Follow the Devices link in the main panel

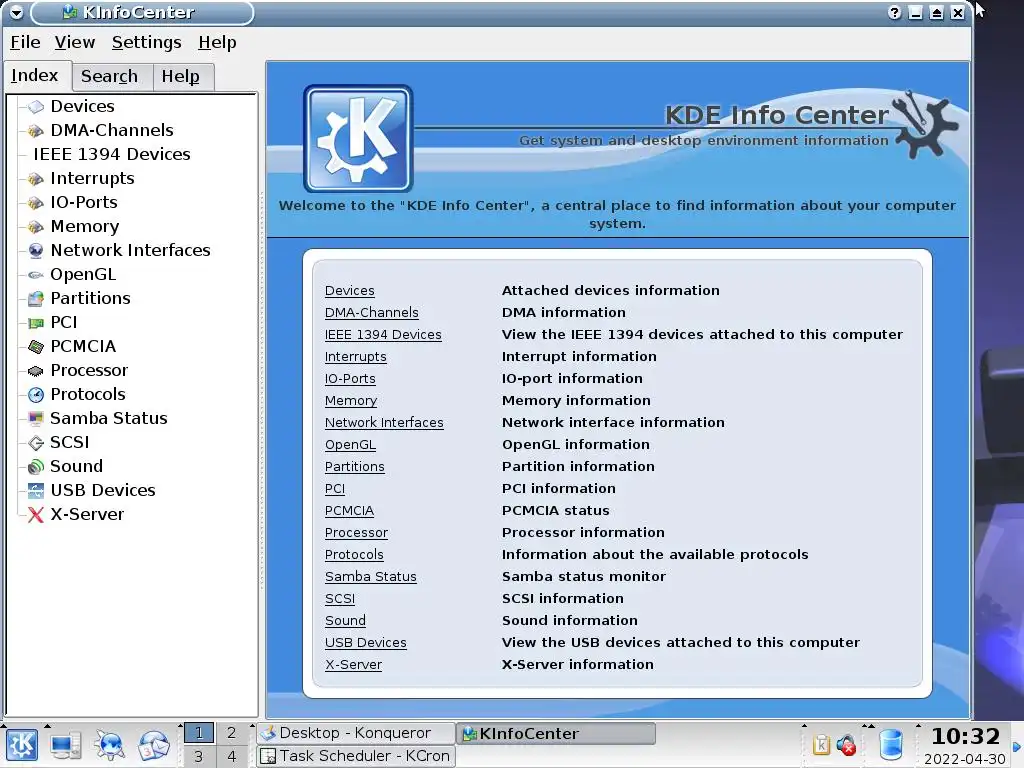click(349, 291)
